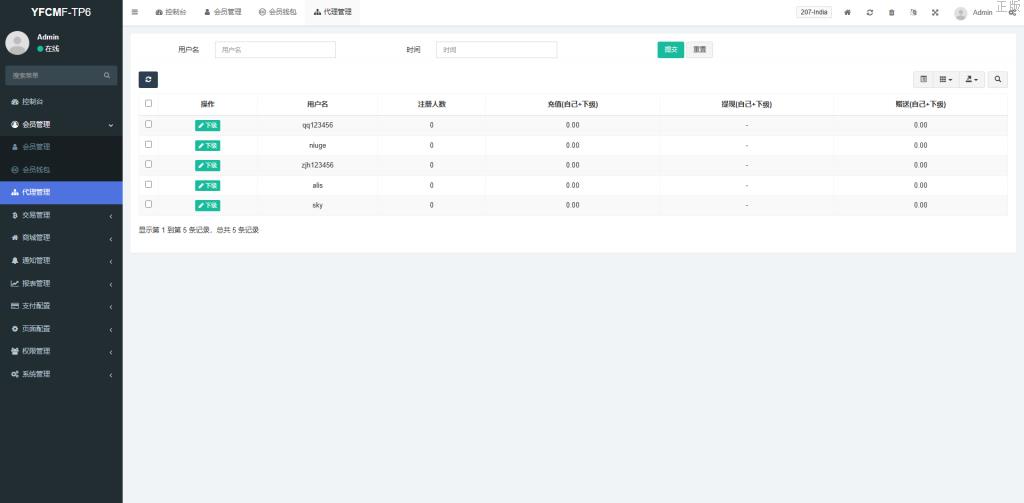The height and width of the screenshot is (503, 1024).
Task: Focus the 用户名 username input field
Action: [x=275, y=50]
